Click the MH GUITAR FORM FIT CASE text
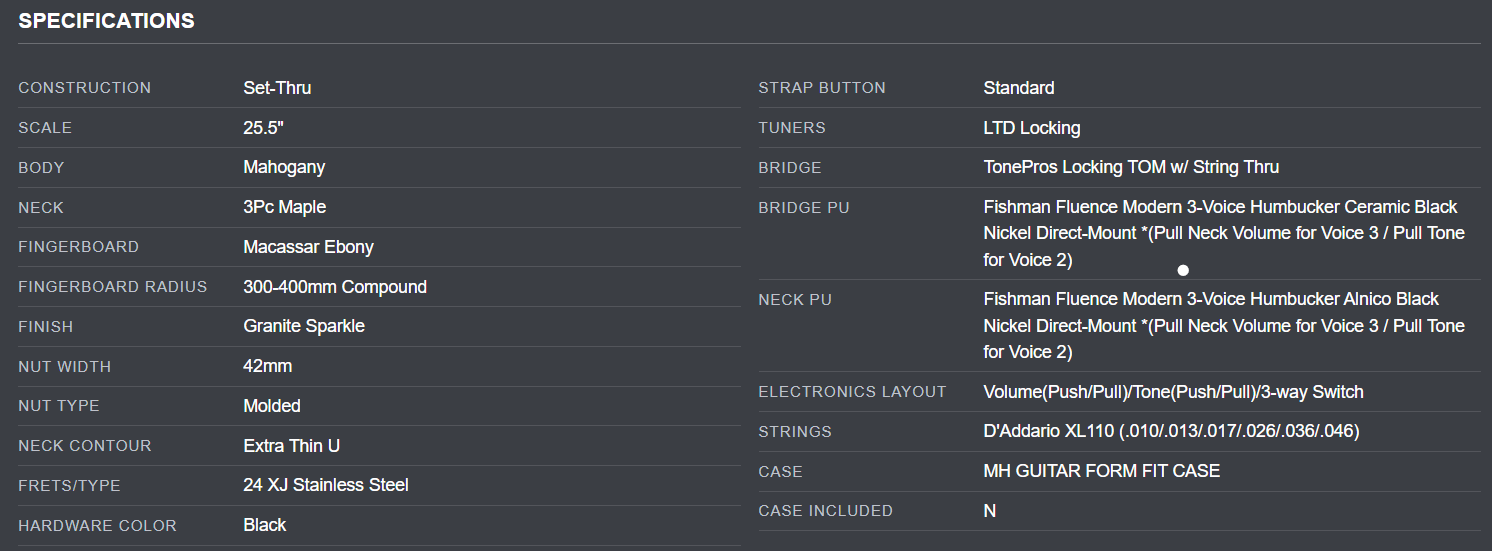 1101,471
